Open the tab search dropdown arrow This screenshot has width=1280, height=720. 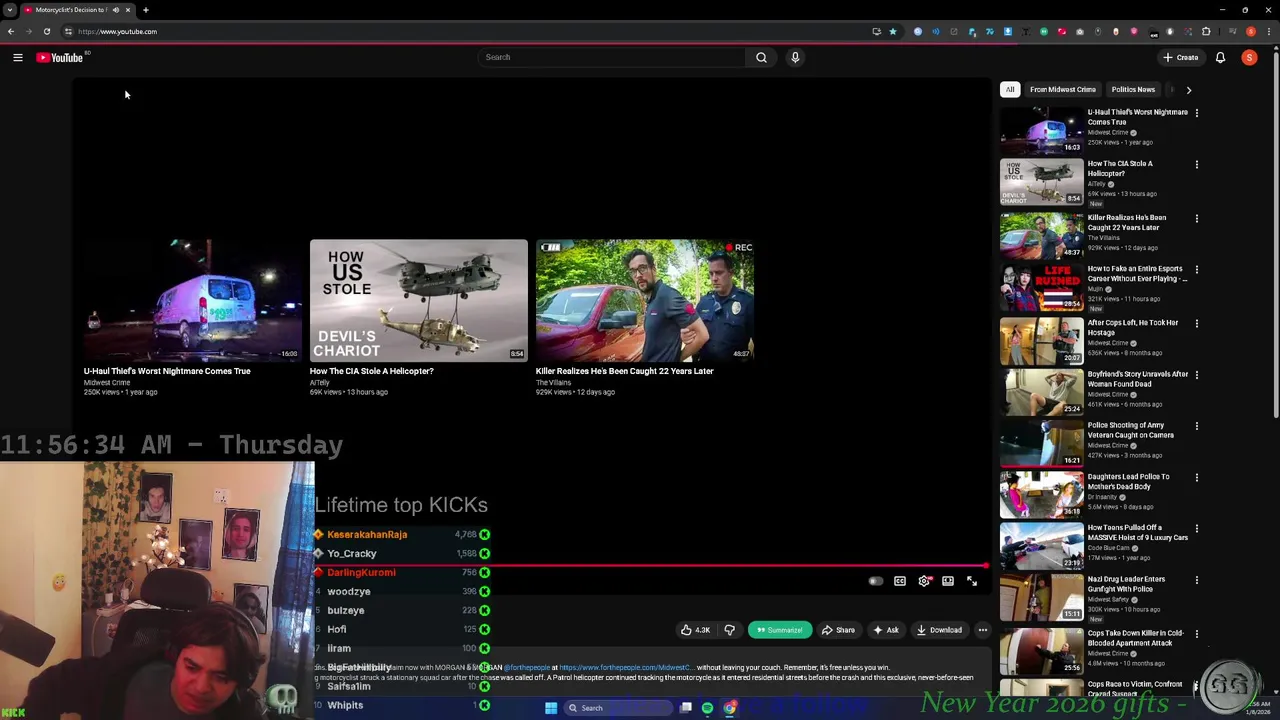[9, 10]
